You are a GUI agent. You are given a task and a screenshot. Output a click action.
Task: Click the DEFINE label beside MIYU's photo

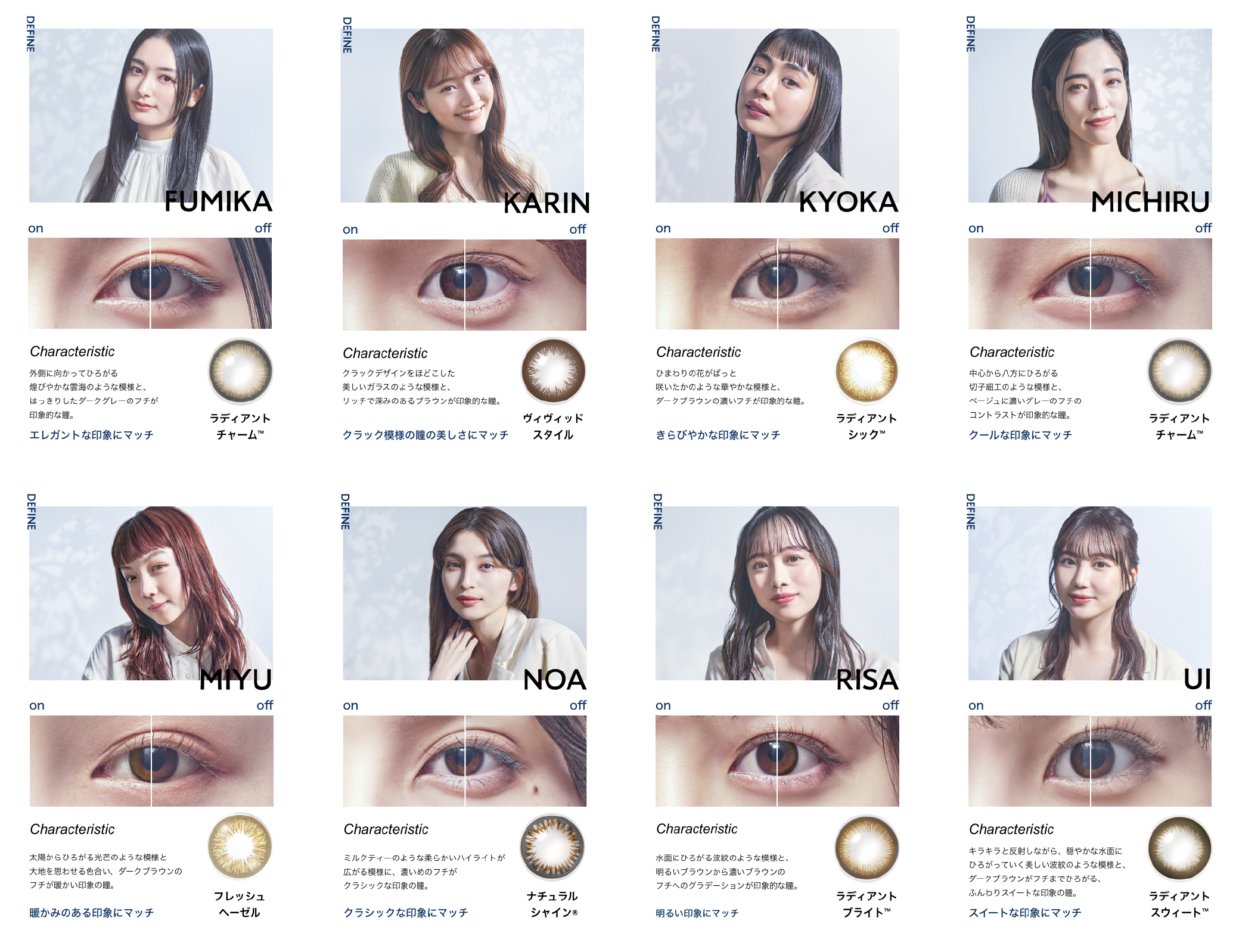32,512
